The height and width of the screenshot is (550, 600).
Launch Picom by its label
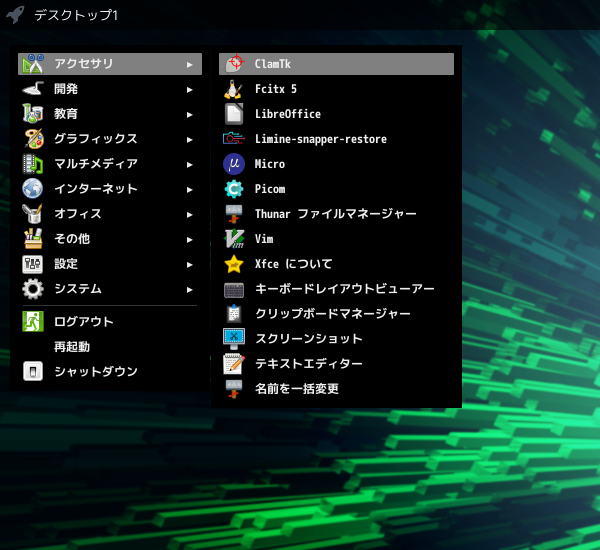[x=270, y=189]
